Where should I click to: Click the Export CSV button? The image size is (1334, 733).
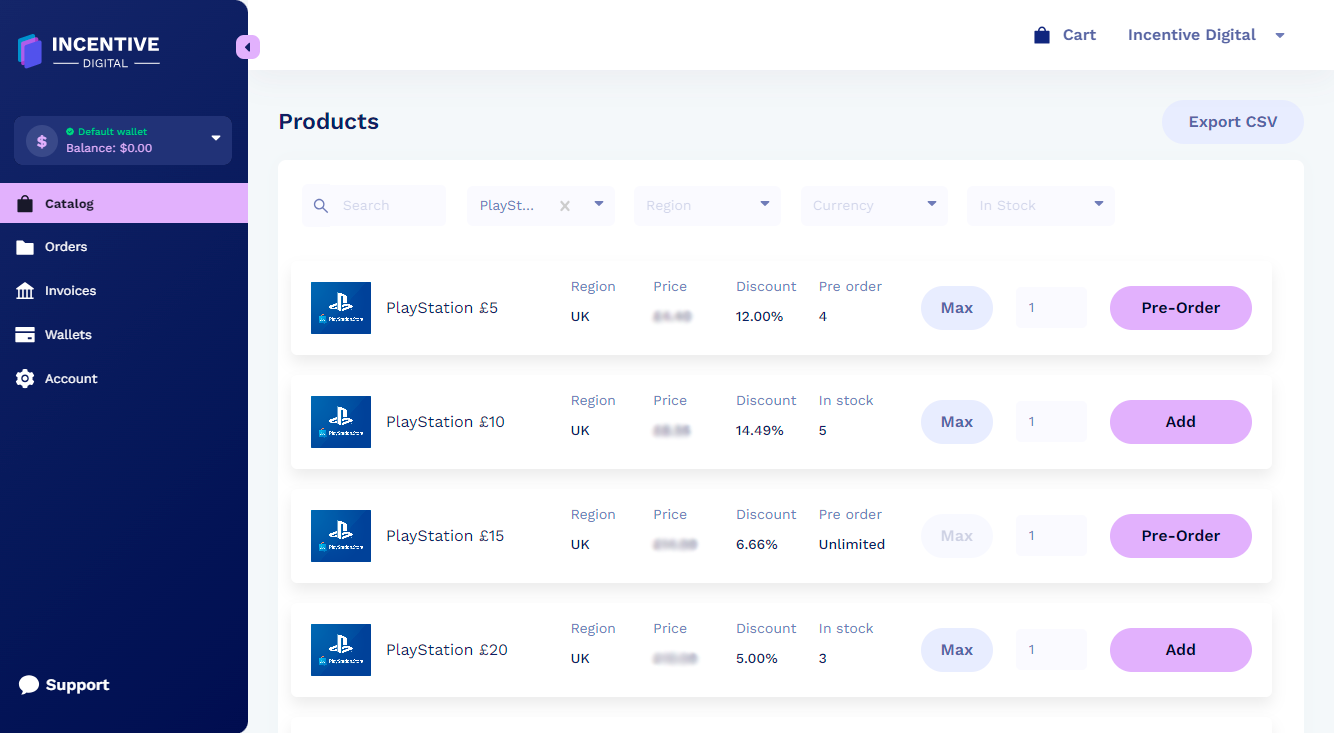tap(1232, 122)
